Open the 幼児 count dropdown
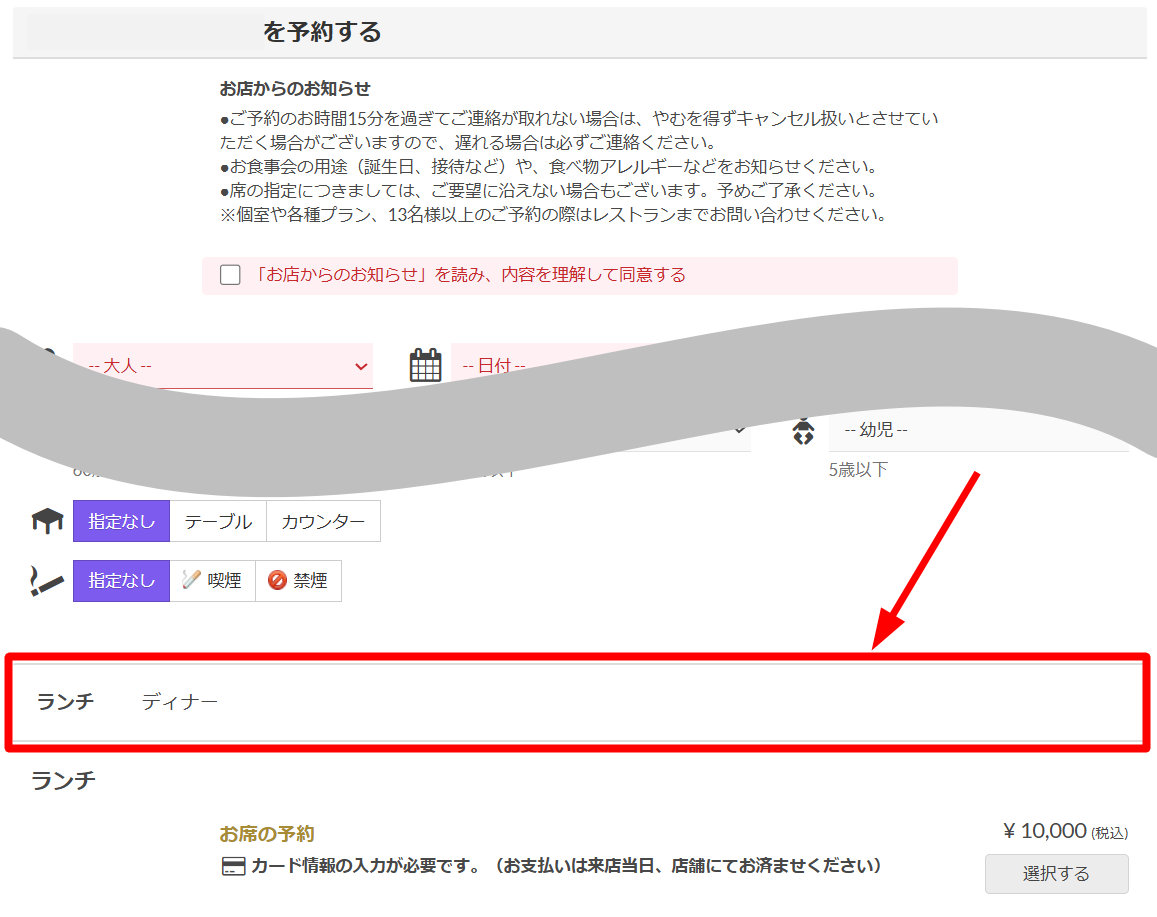 click(x=978, y=429)
